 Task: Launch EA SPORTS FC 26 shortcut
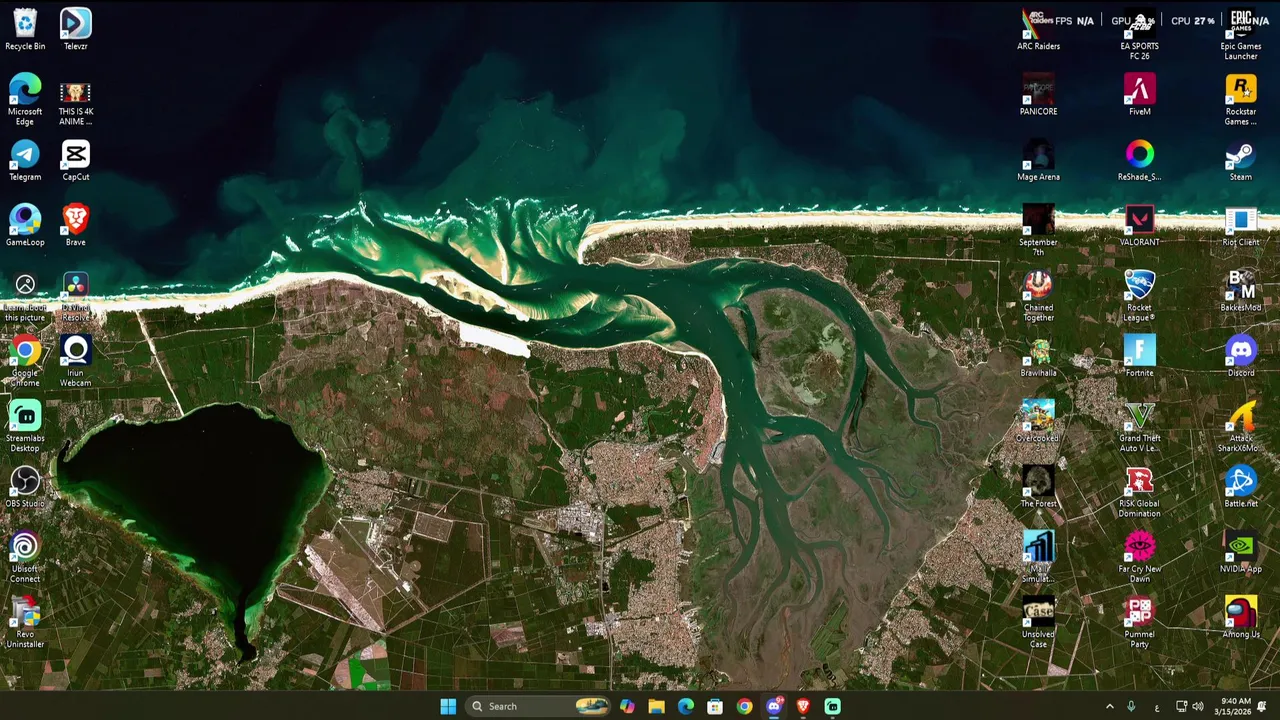click(x=1139, y=35)
